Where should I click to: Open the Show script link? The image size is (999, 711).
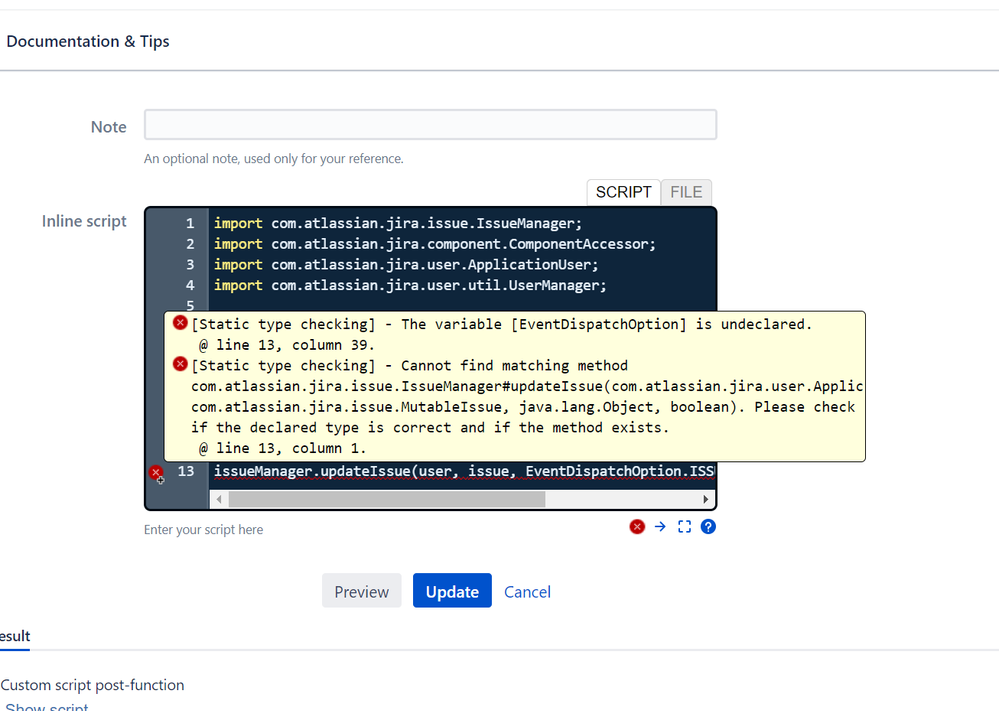pos(47,706)
